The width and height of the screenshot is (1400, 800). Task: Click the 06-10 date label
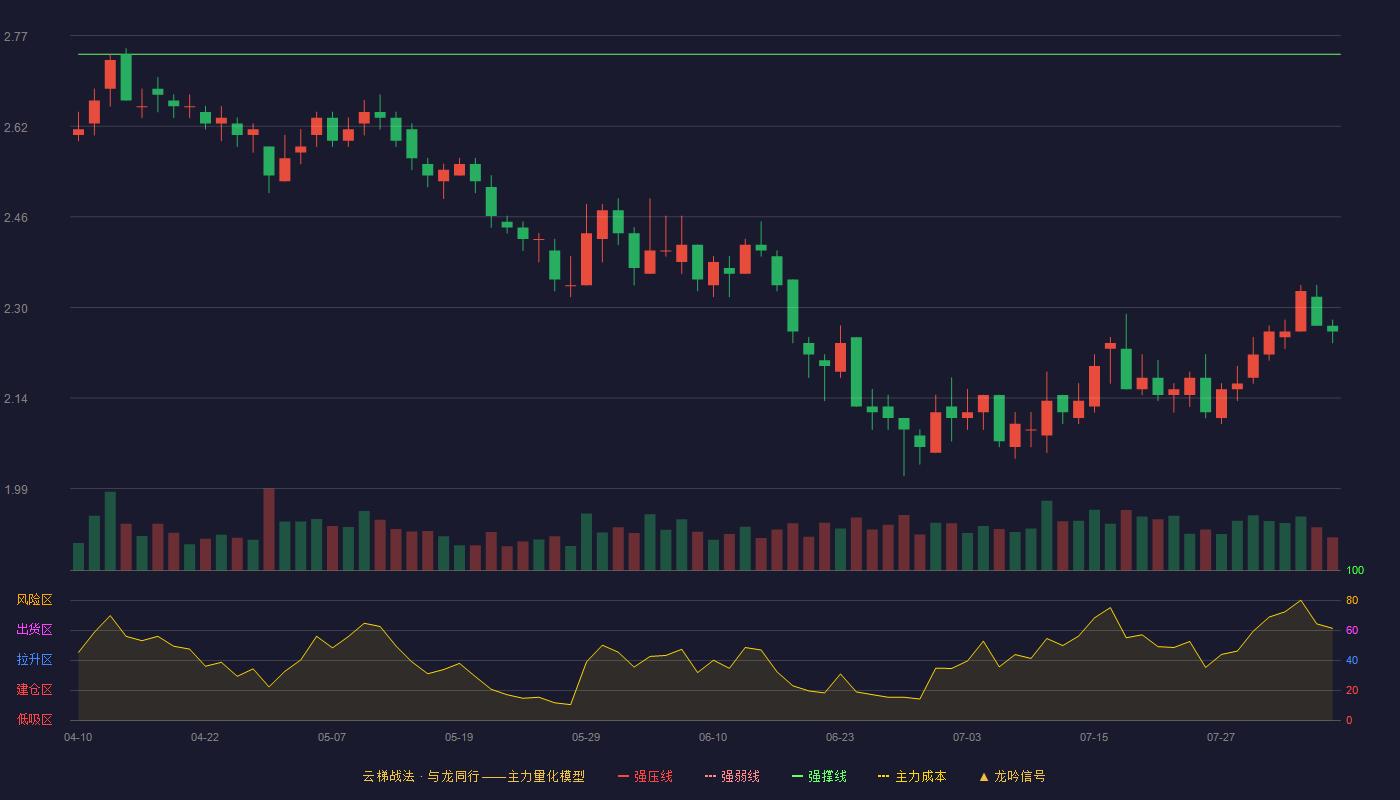pyautogui.click(x=713, y=737)
